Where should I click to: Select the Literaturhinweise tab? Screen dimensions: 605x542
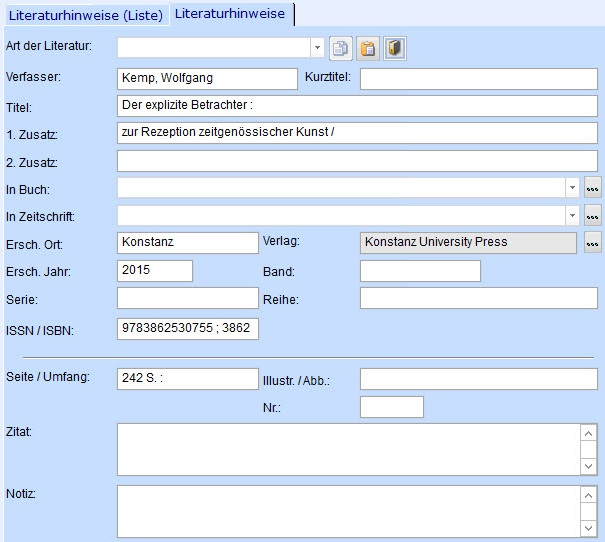[230, 14]
